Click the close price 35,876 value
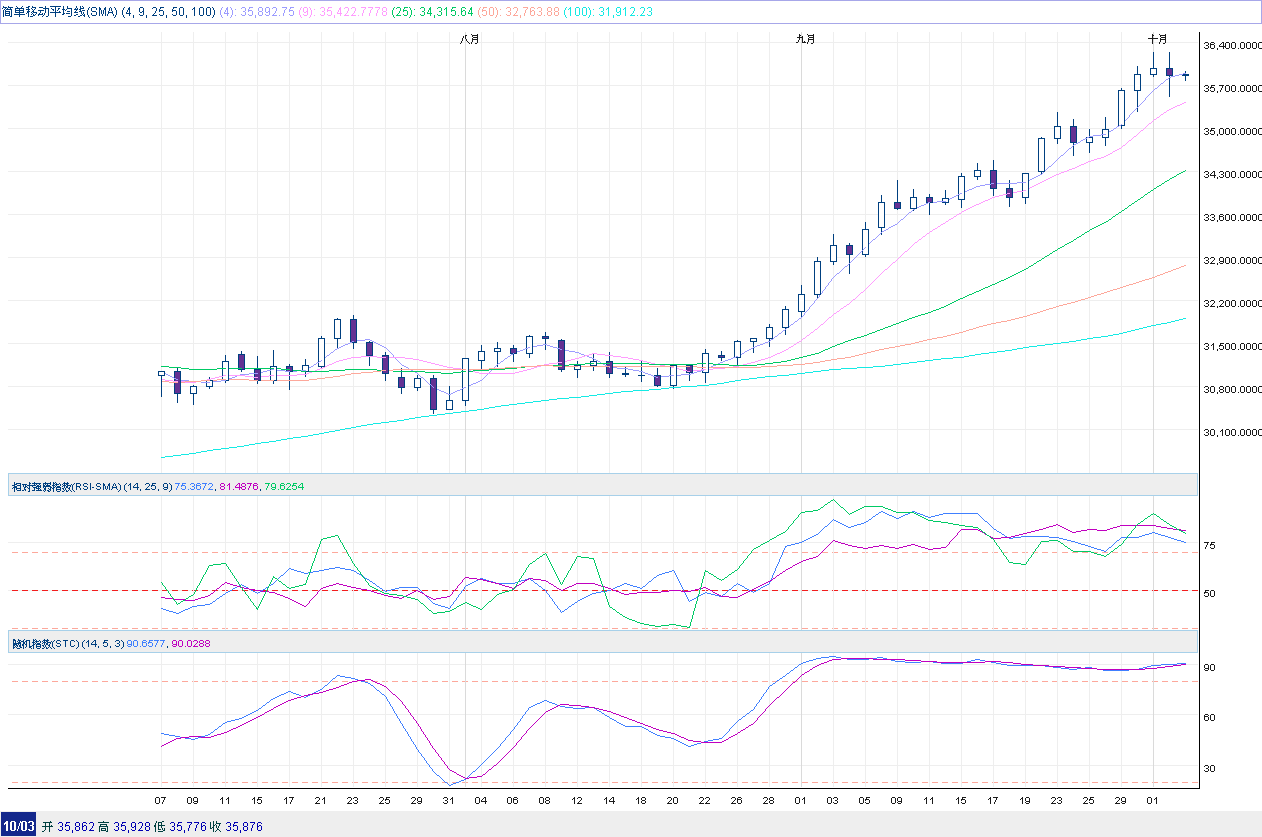Image resolution: width=1262 pixels, height=837 pixels. click(x=245, y=827)
